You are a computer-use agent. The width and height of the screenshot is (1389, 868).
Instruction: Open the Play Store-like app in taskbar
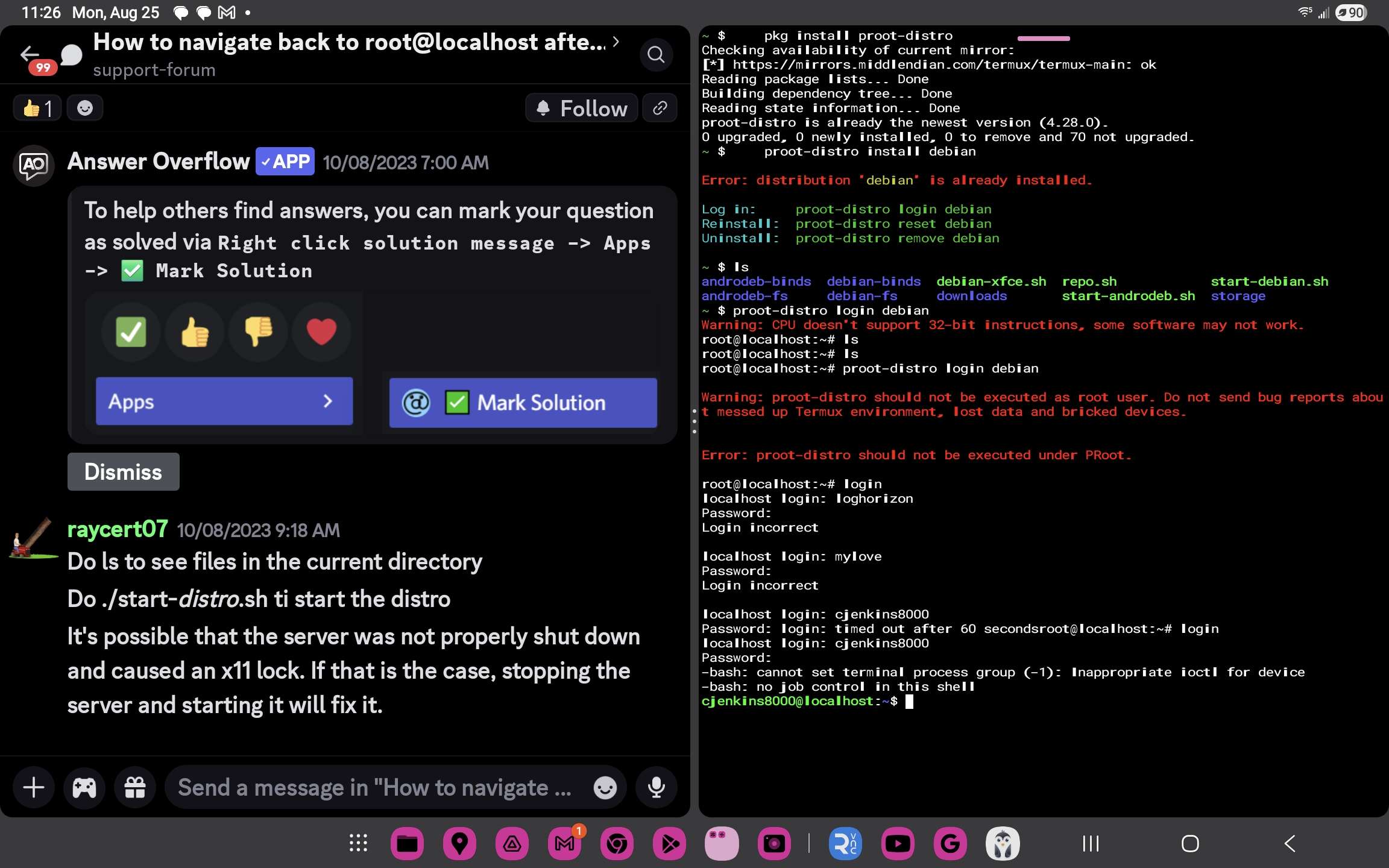tap(669, 843)
